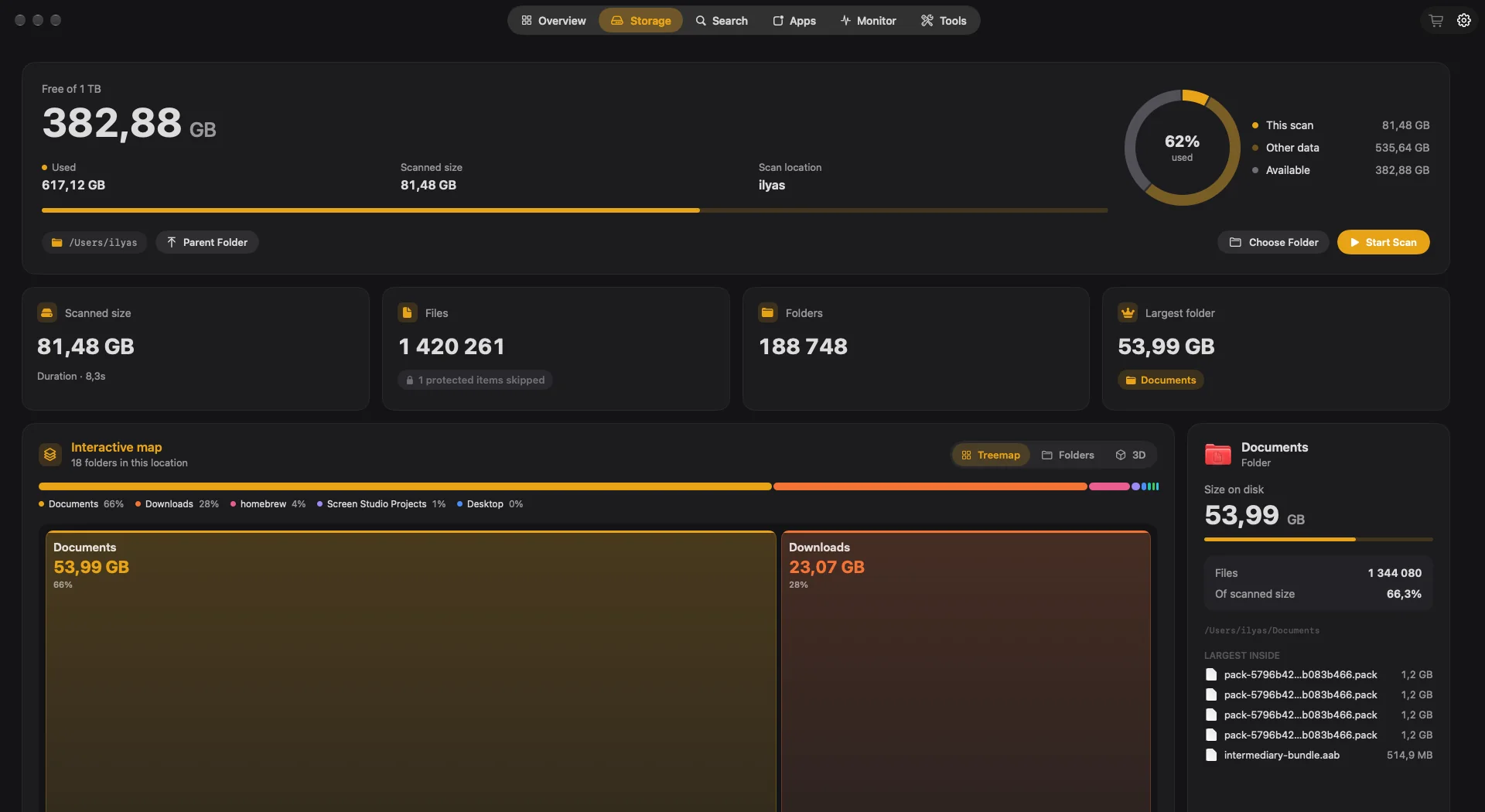
Task: Open the Search tab
Action: pos(722,21)
